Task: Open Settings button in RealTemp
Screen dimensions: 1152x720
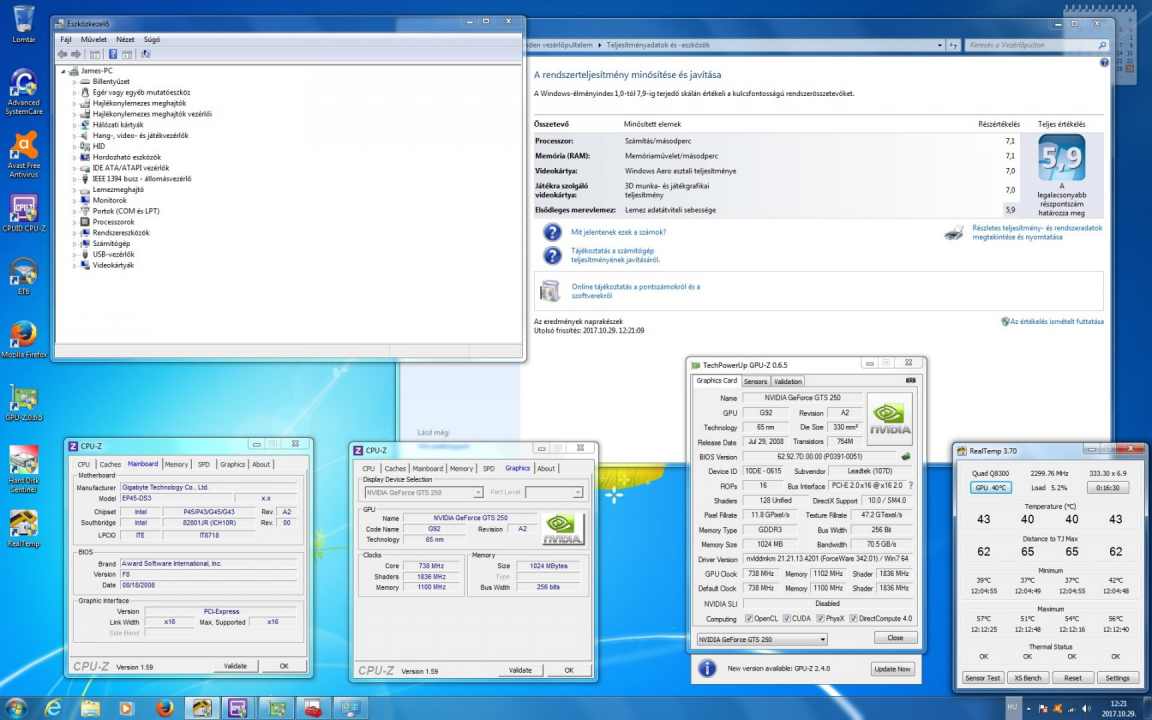Action: tap(1117, 678)
